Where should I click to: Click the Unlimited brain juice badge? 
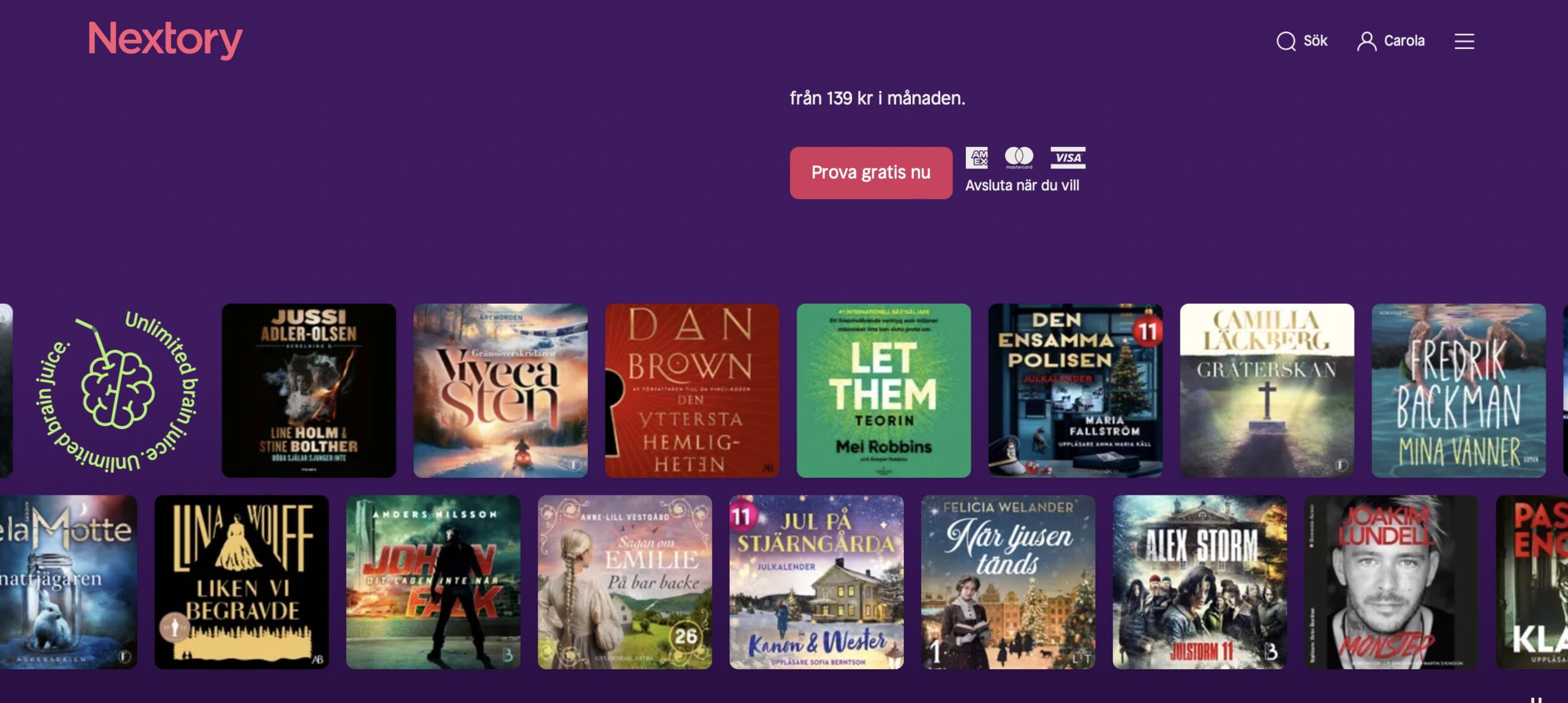[117, 391]
